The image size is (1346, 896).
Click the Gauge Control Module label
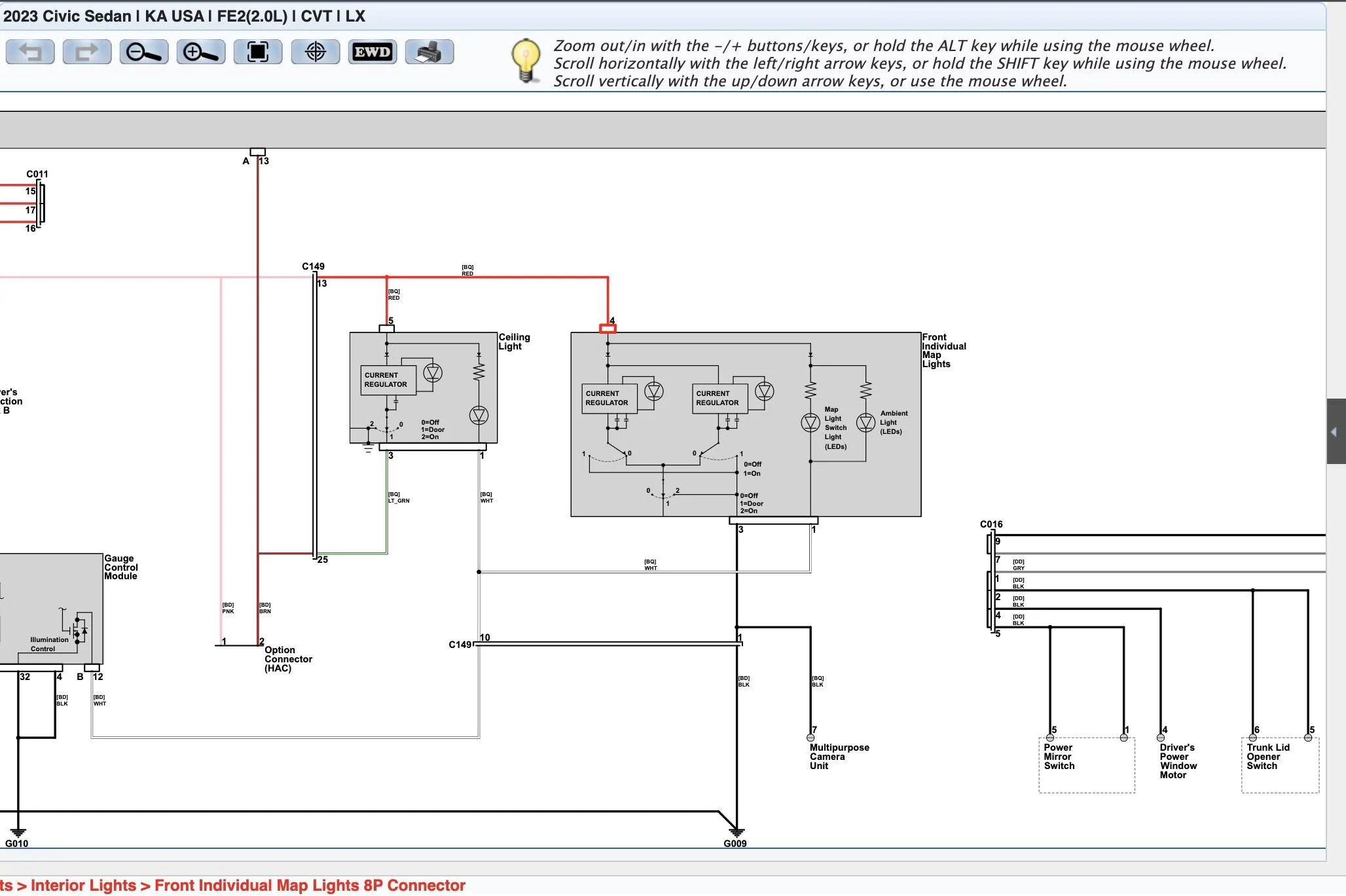[x=120, y=567]
